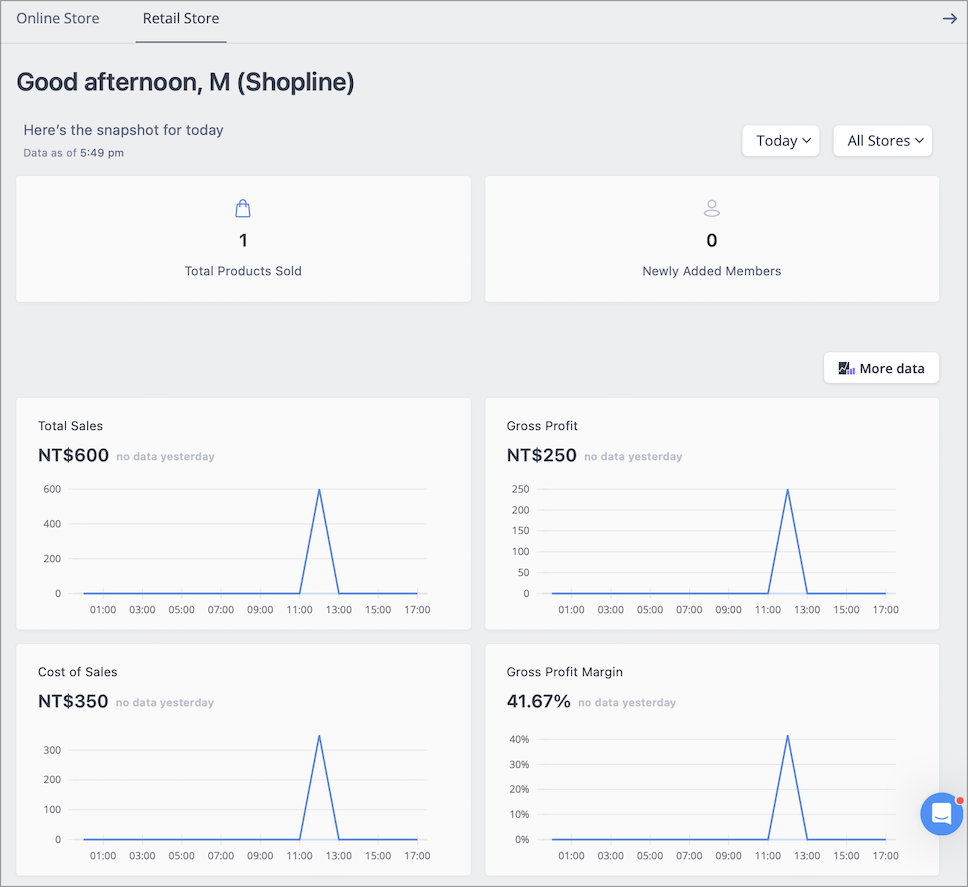Click the Cost of Sales chart title
This screenshot has height=887, width=968.
[78, 672]
